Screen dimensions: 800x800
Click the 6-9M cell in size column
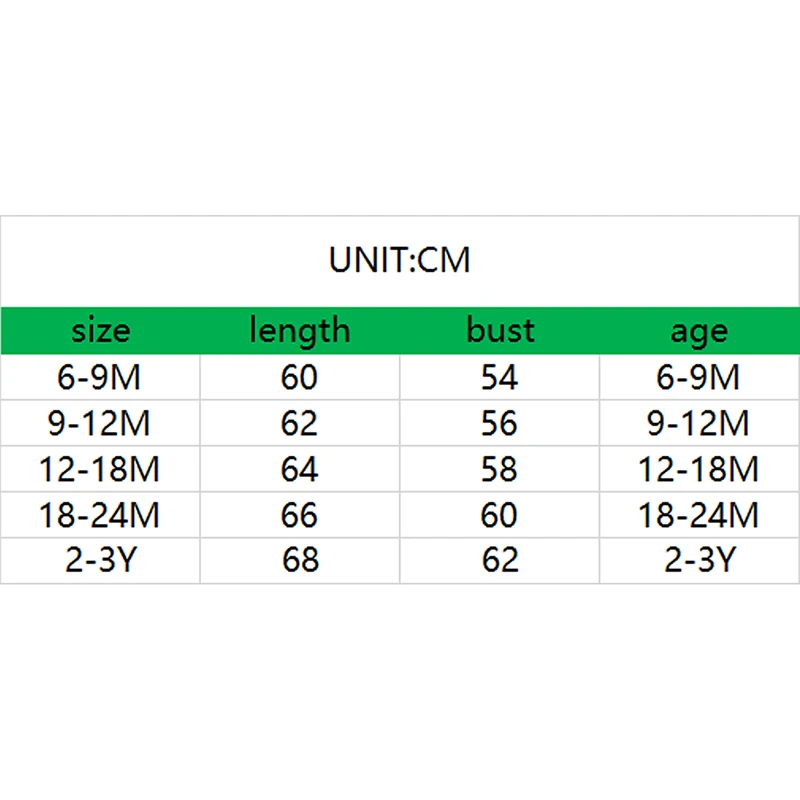(100, 378)
